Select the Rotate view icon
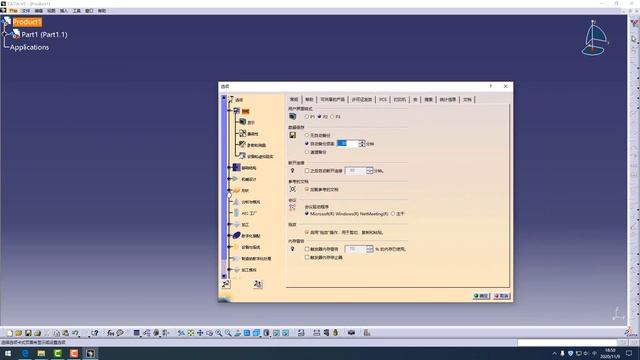 tap(209, 333)
